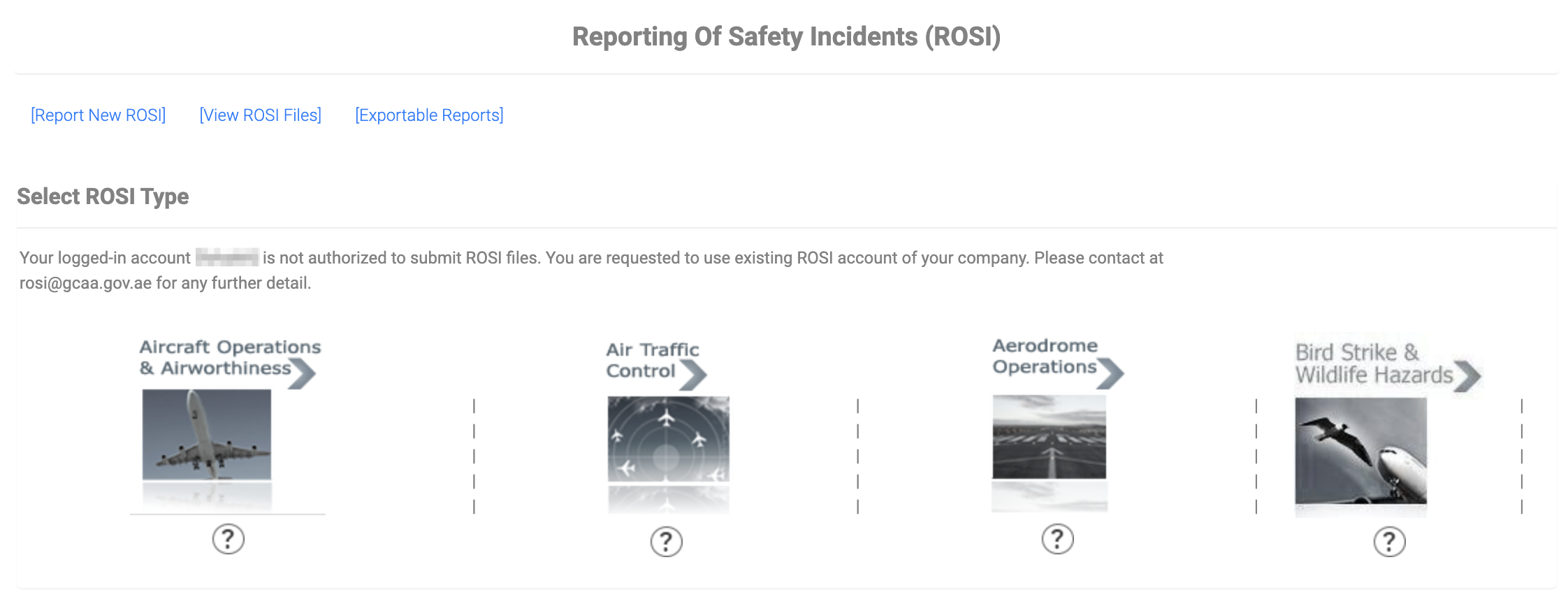Image resolution: width=1568 pixels, height=597 pixels.
Task: Open Exportable Reports
Action: coord(429,115)
